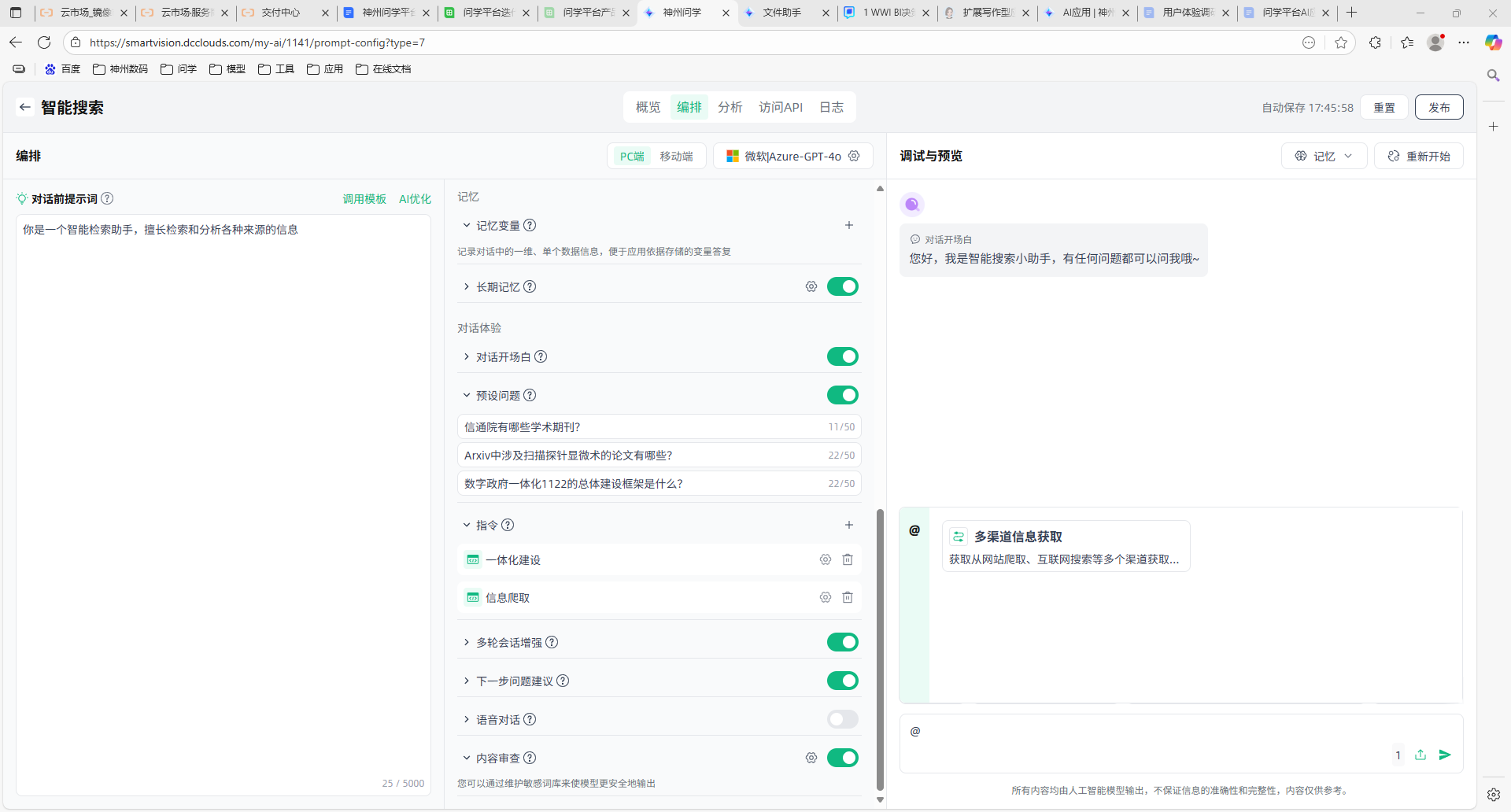Expand the 下一步问题建议 section
This screenshot has height=812, width=1511.
(466, 681)
